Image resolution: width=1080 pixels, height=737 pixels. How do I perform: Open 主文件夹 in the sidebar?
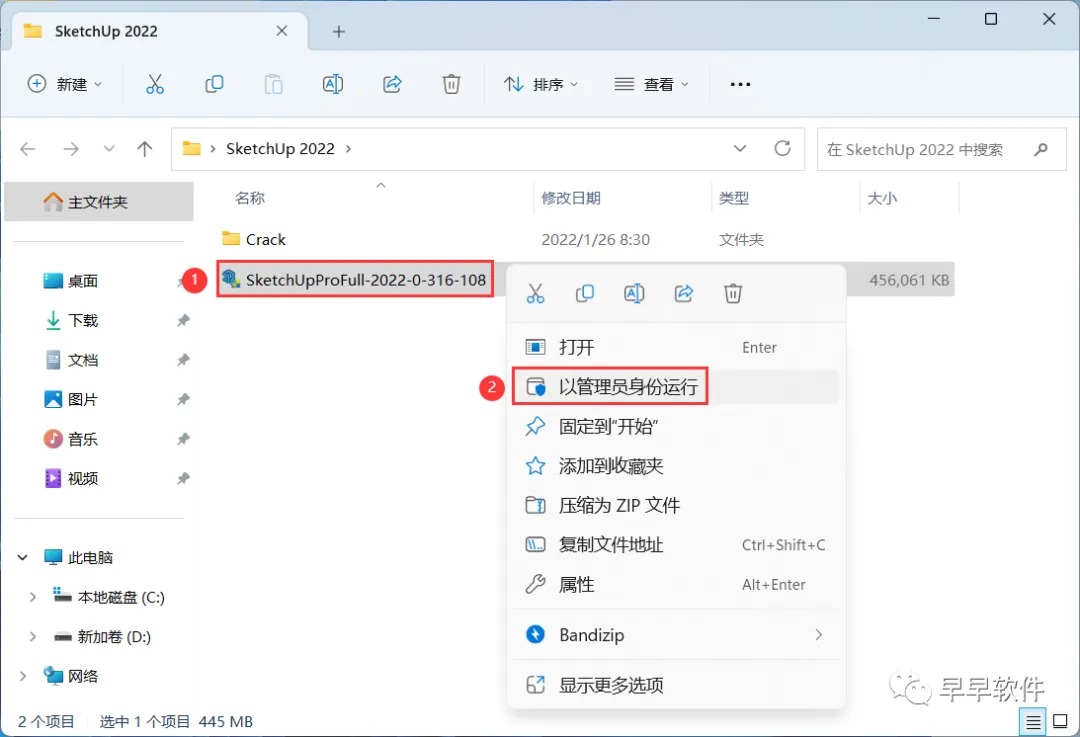click(98, 202)
